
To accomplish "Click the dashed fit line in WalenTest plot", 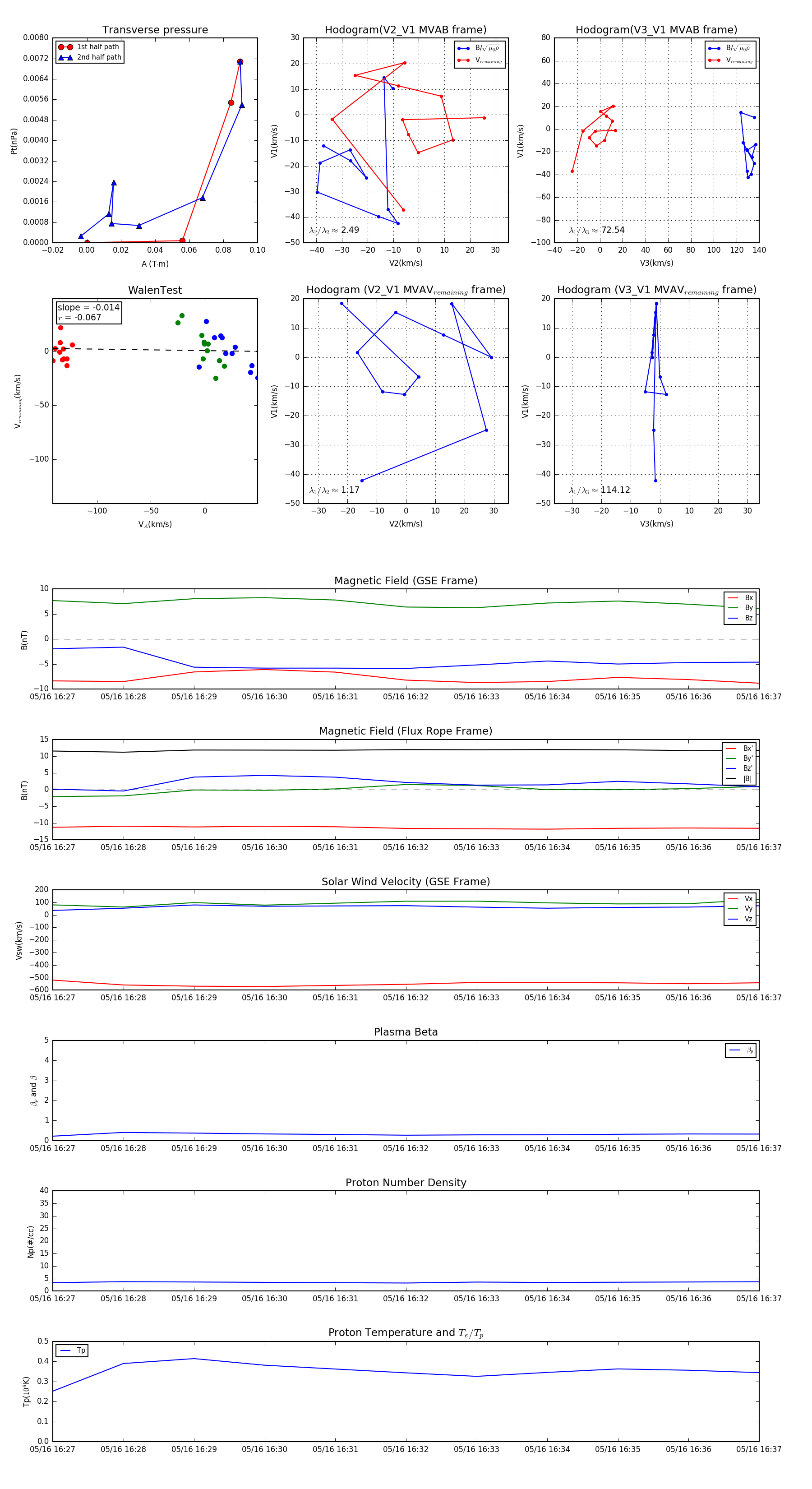I will click(155, 350).
